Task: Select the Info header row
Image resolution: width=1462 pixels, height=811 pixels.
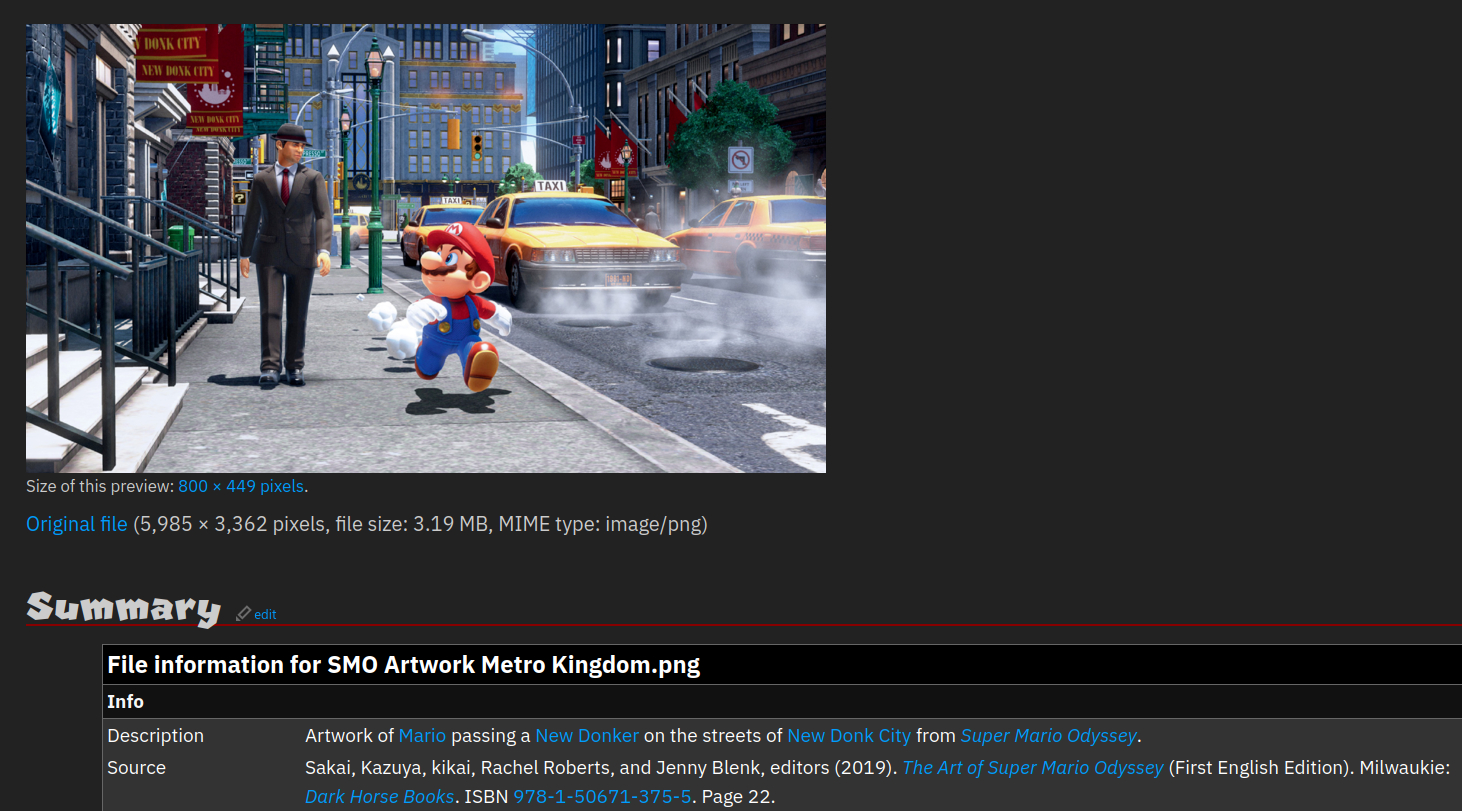Action: coord(126,702)
